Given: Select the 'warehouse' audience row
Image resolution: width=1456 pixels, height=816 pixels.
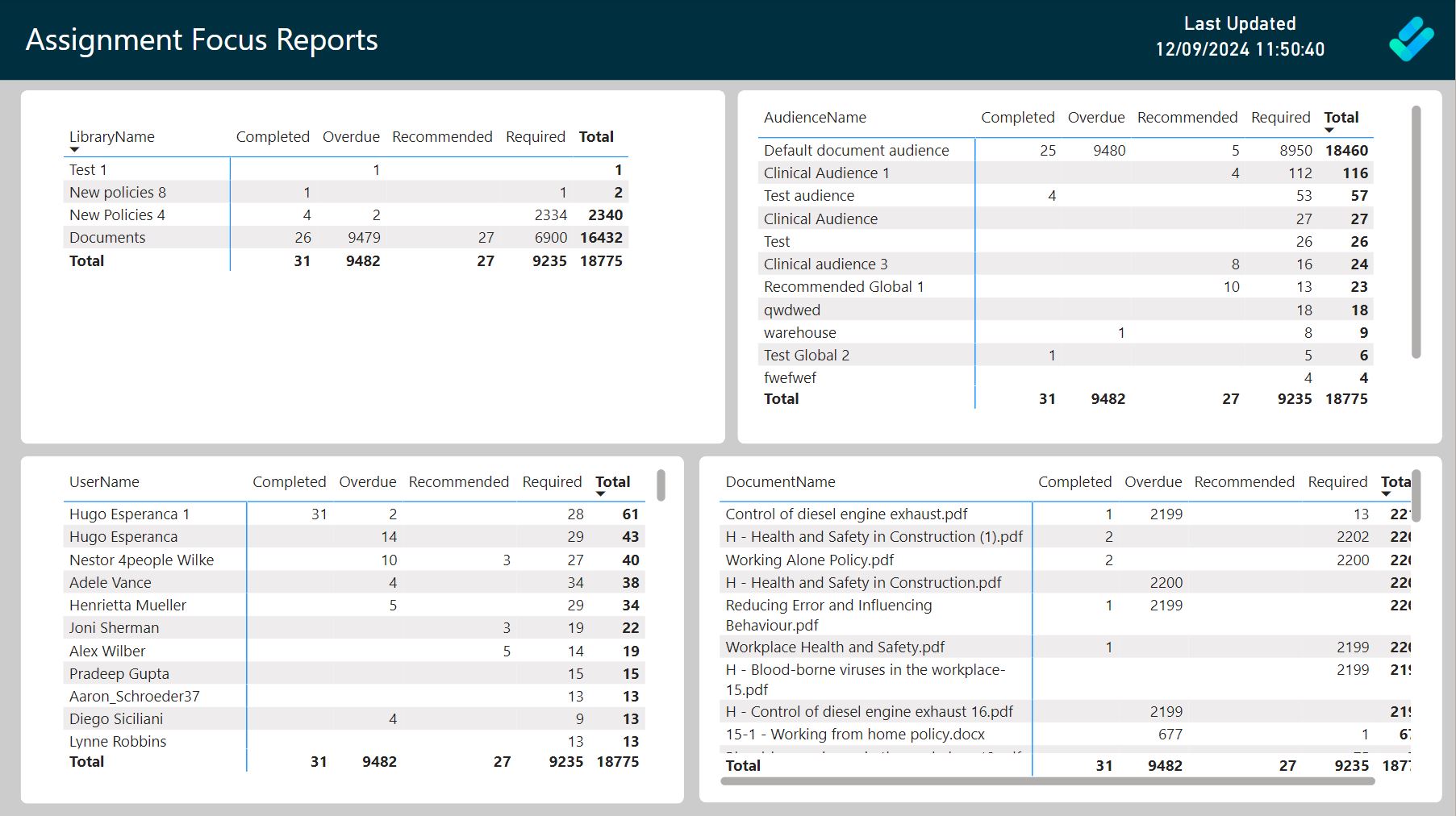Looking at the screenshot, I should 1066,333.
